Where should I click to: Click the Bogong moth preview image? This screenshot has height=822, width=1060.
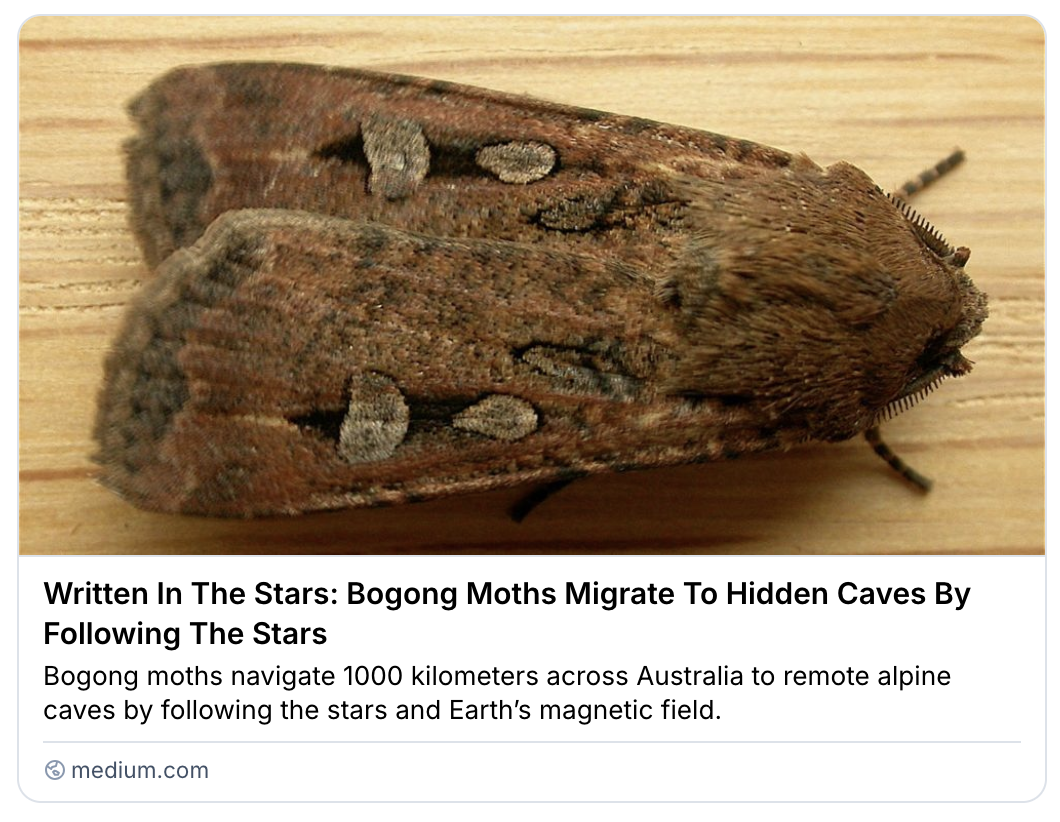[532, 285]
